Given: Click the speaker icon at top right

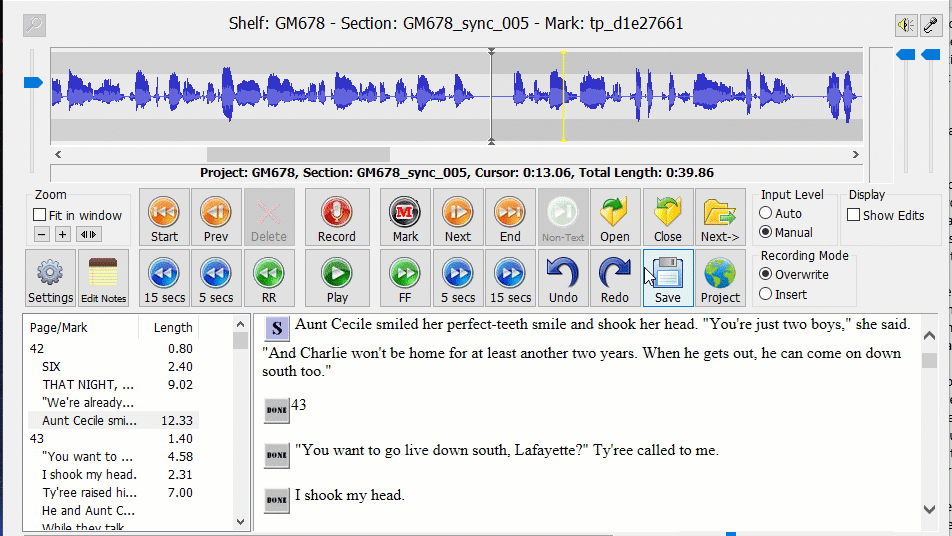Looking at the screenshot, I should point(906,25).
